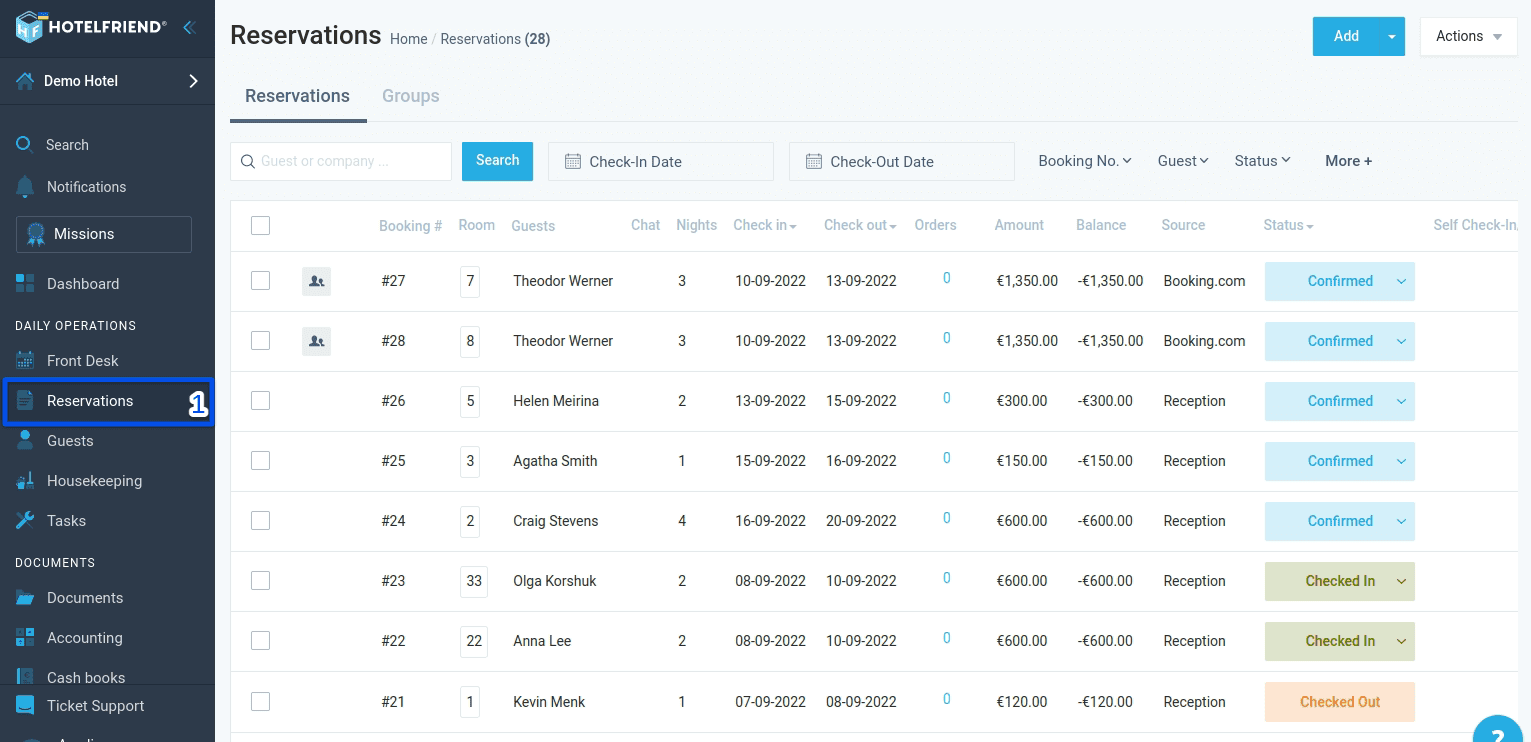Click More + to show extra filters
This screenshot has height=742, width=1531.
click(x=1348, y=161)
